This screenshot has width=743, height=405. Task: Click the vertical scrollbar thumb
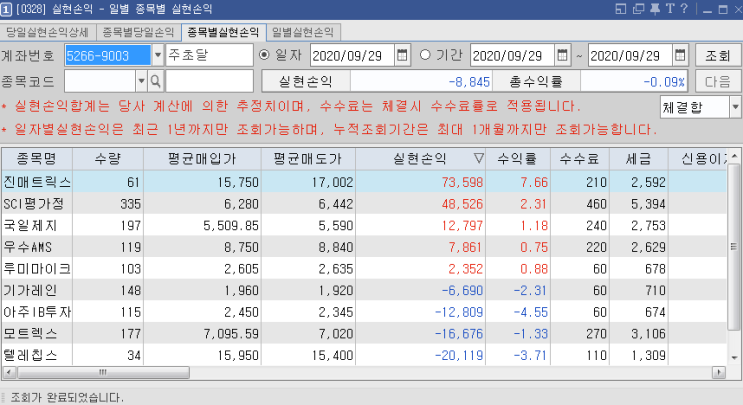click(734, 246)
